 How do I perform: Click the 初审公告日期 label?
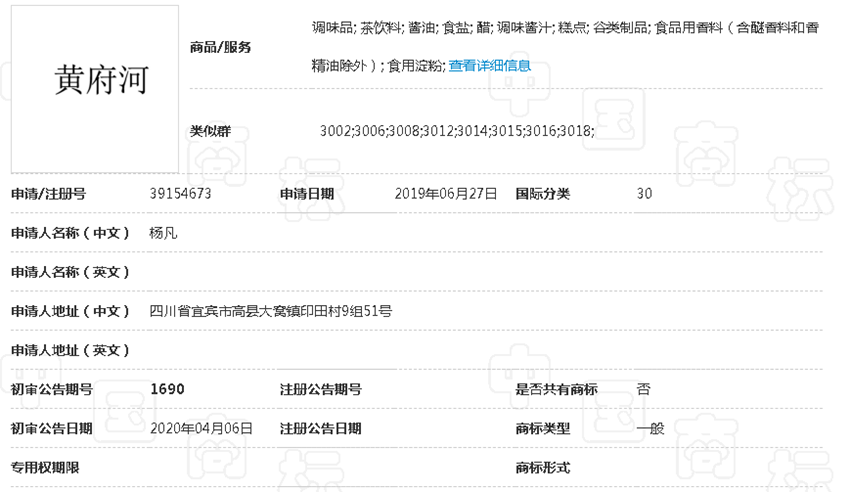(x=52, y=428)
